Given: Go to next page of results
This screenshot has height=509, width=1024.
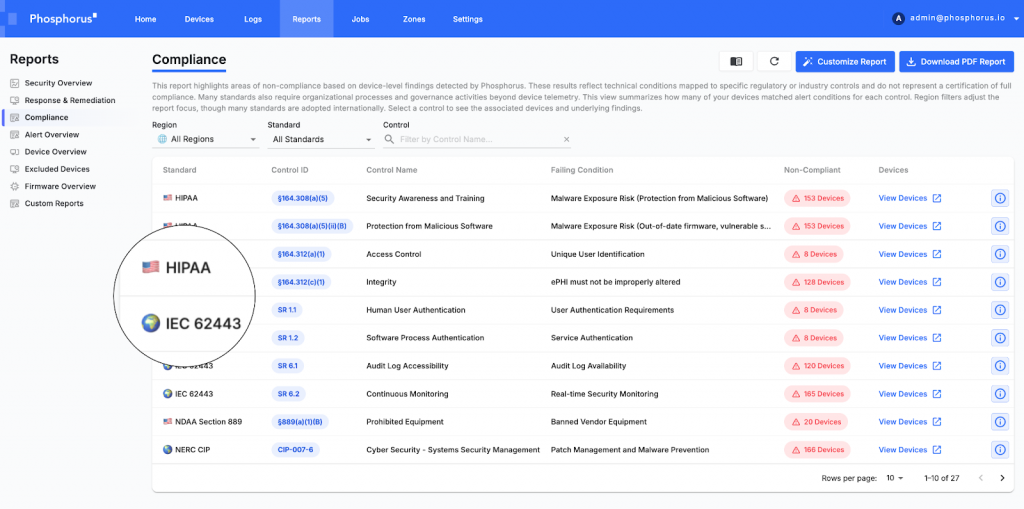Looking at the screenshot, I should pos(1002,478).
